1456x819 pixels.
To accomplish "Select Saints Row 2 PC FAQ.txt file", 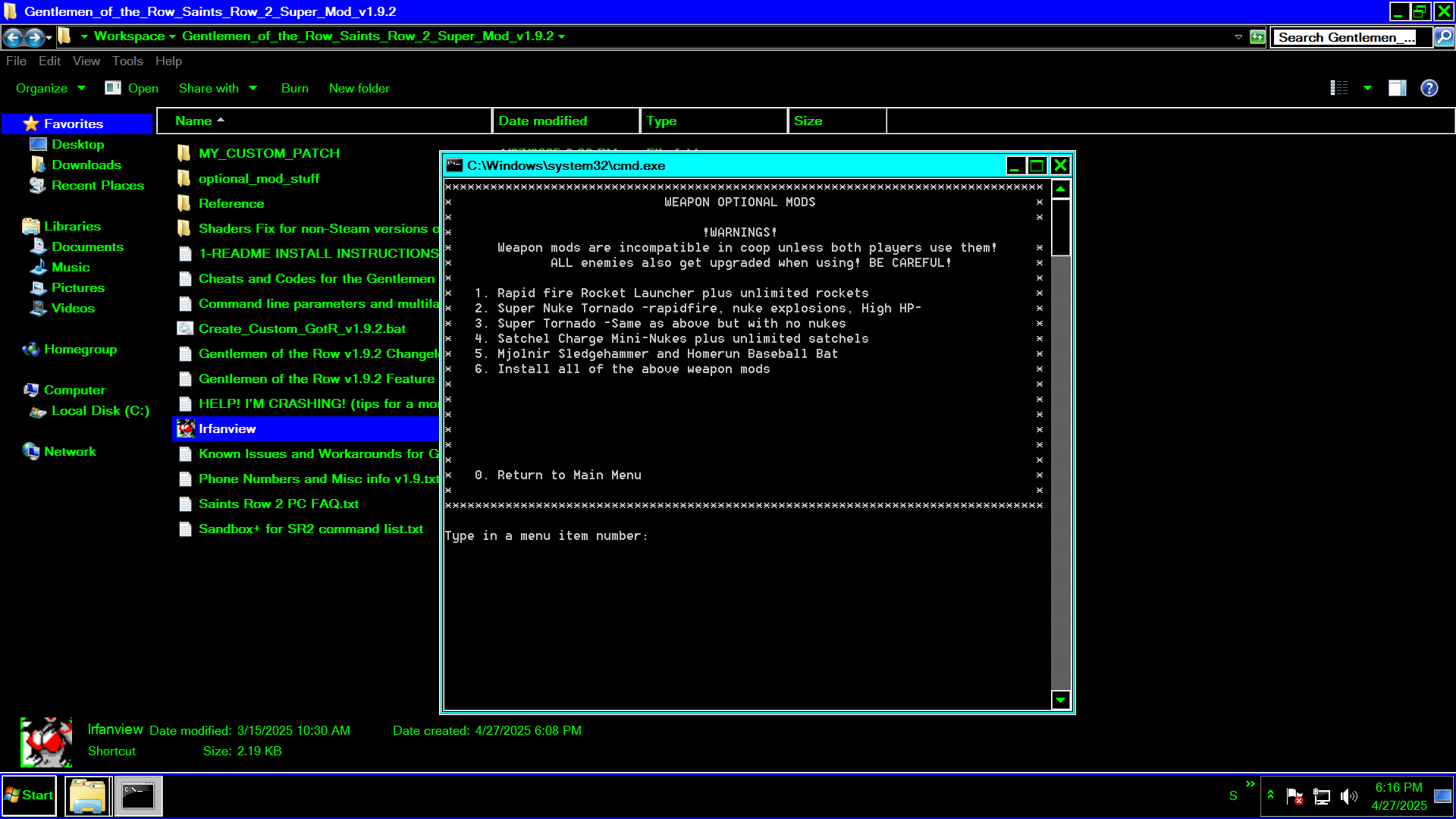I will (278, 504).
